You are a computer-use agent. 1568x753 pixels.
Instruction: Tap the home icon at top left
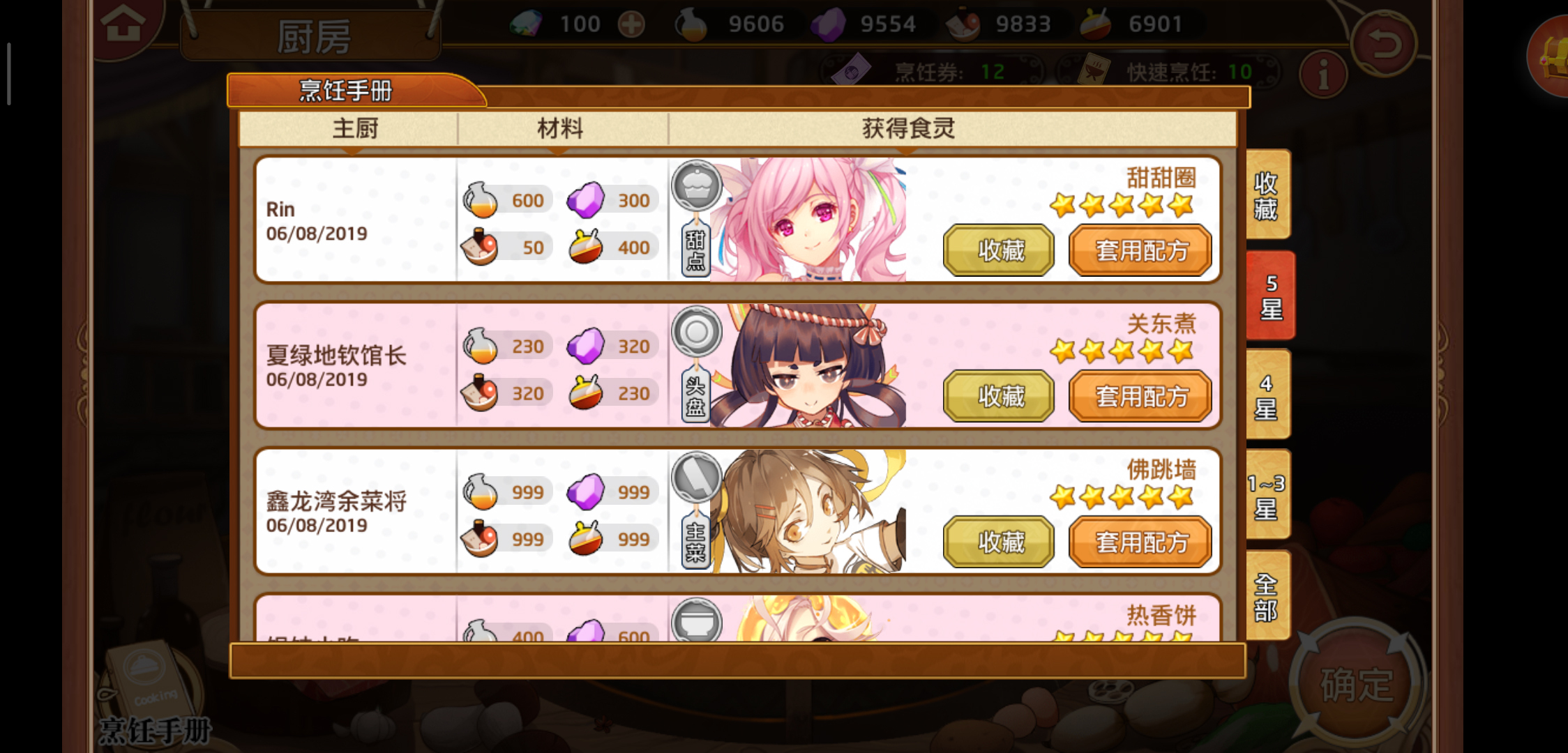(x=124, y=26)
